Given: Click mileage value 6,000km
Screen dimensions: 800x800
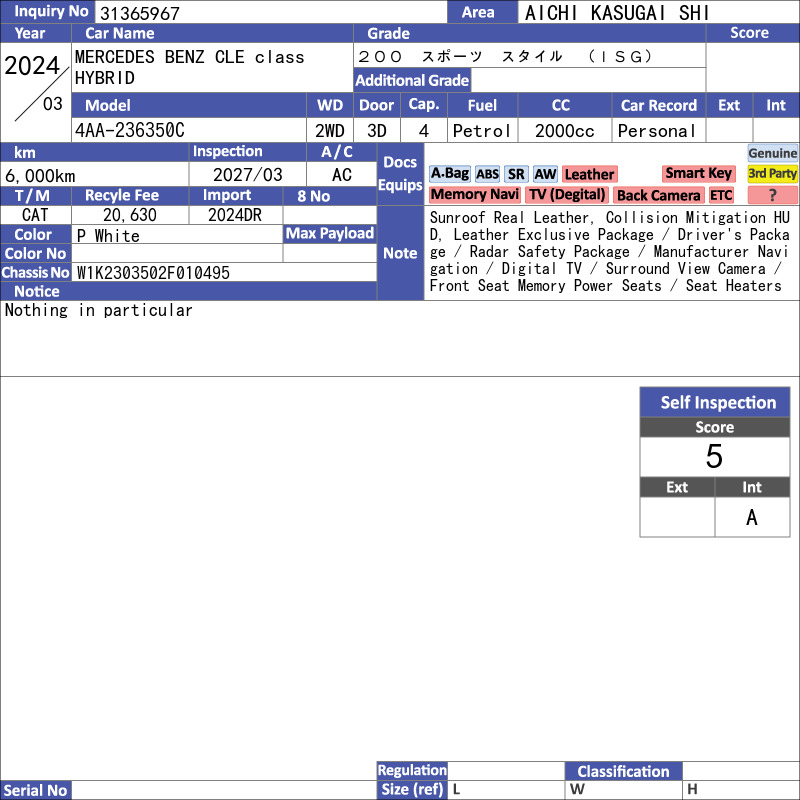Looking at the screenshot, I should pos(40,176).
